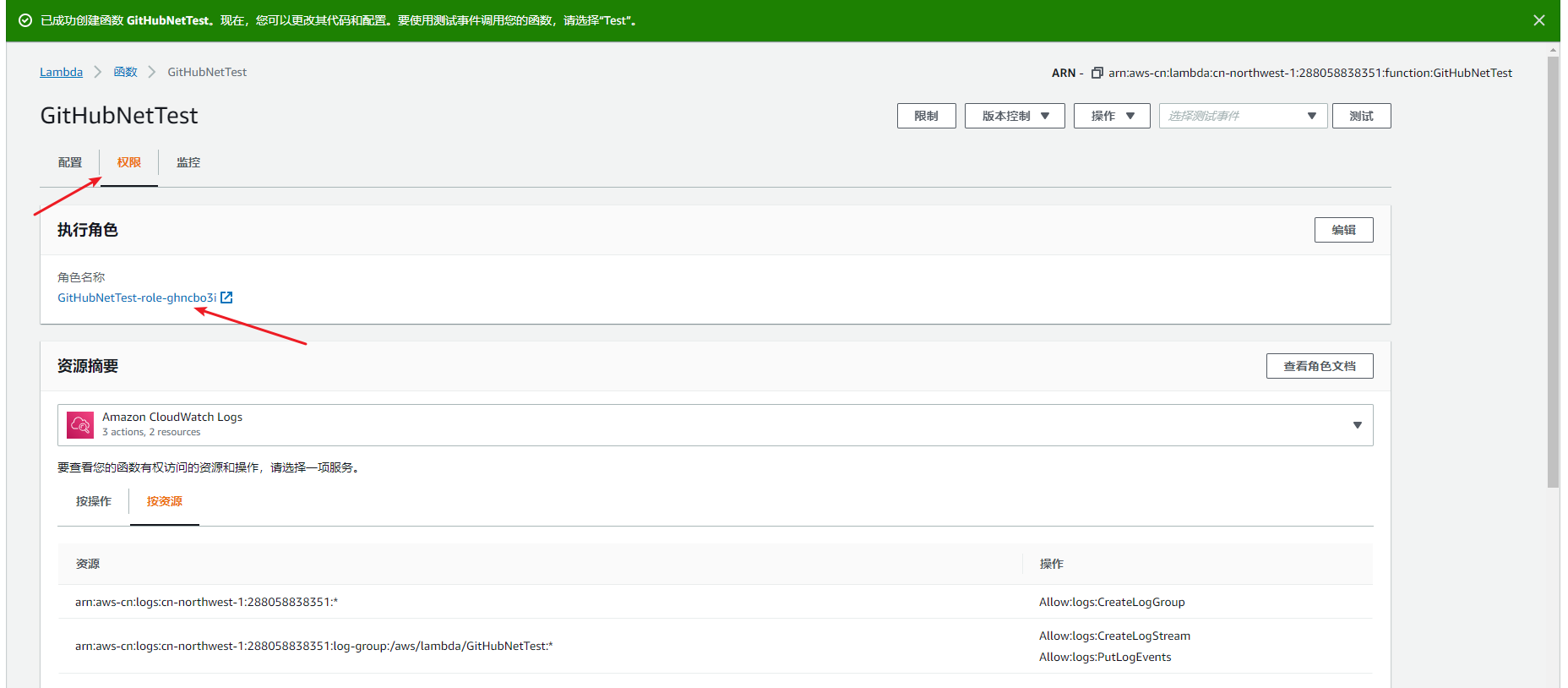Click the page vertical scrollbar thumb
1568x688 pixels.
[x=1554, y=271]
